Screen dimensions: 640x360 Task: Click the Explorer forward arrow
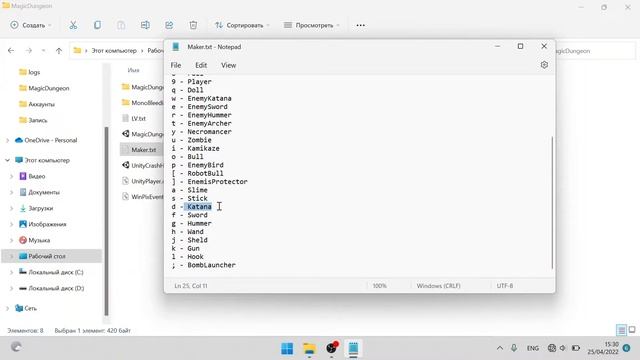[29, 51]
